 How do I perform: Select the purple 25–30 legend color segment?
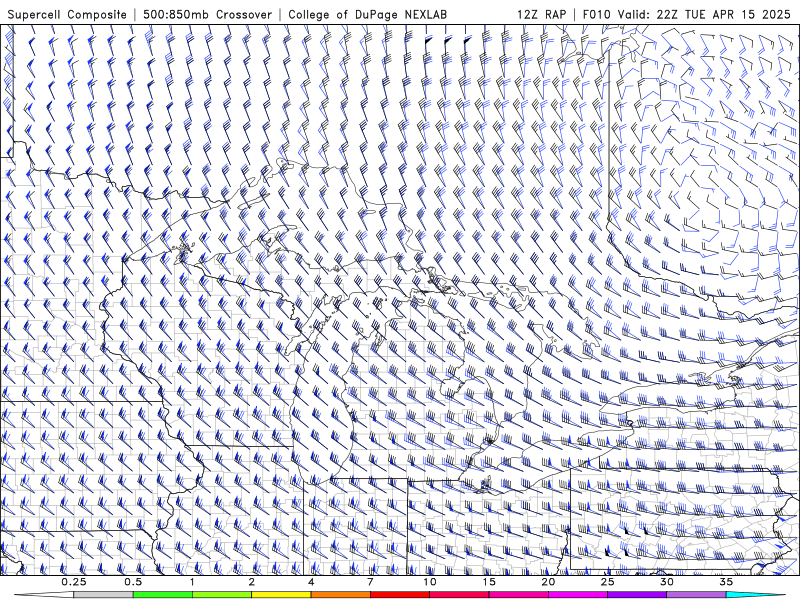pos(637,595)
